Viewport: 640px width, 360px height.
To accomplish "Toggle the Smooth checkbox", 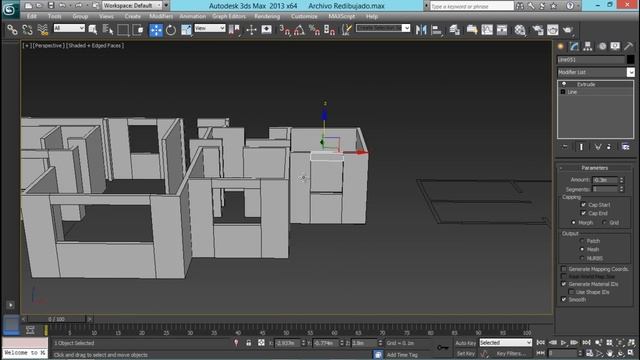I will click(x=564, y=300).
